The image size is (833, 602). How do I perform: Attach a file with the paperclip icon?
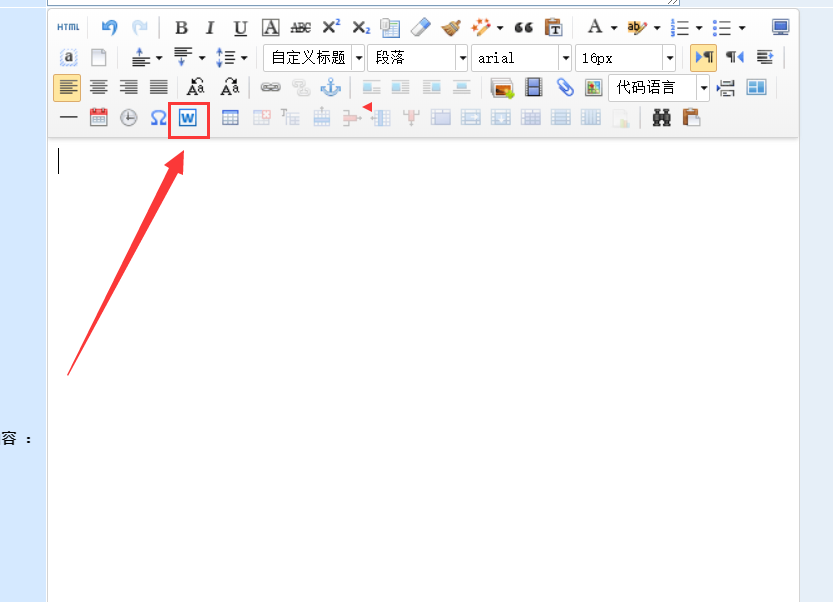coord(565,88)
